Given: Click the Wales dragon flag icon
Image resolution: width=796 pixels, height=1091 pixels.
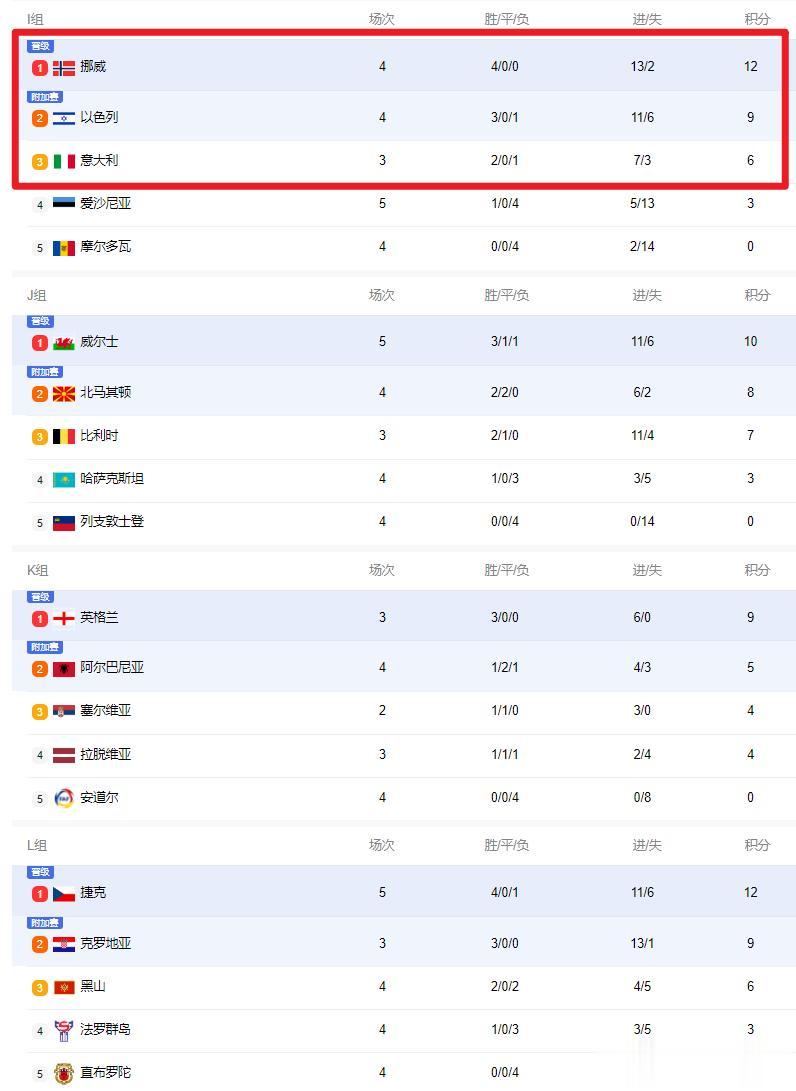Looking at the screenshot, I should [64, 343].
